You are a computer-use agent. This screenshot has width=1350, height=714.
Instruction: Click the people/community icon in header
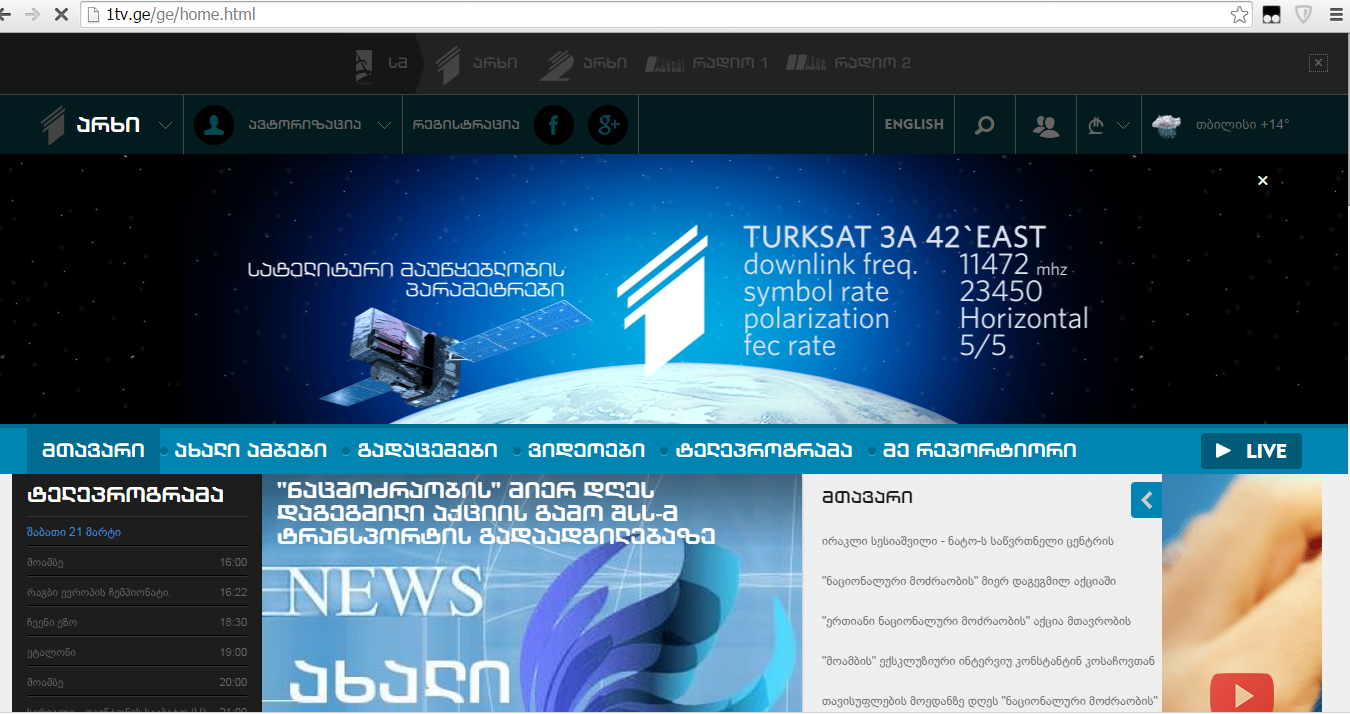pyautogui.click(x=1046, y=126)
